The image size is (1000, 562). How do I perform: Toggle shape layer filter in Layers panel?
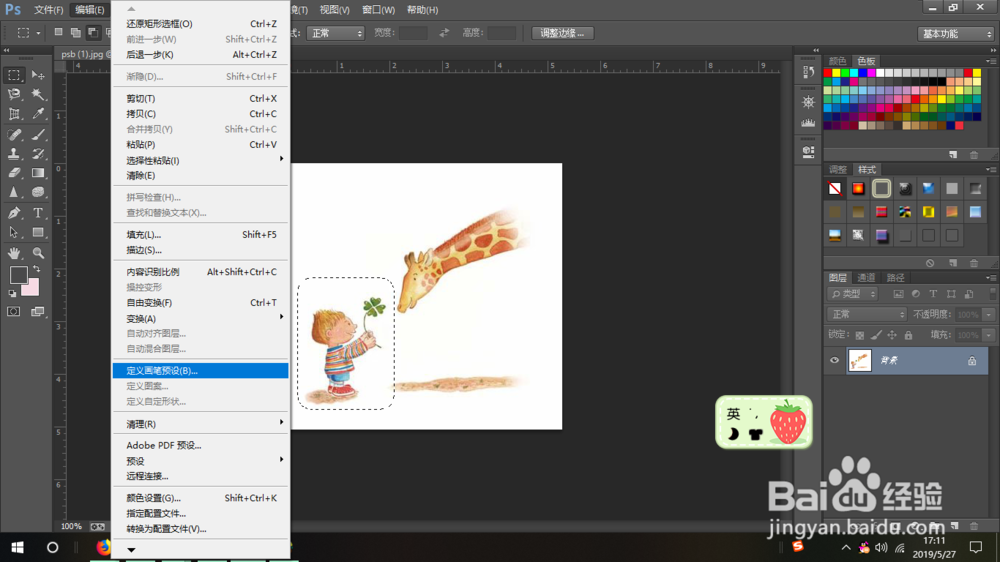(951, 294)
